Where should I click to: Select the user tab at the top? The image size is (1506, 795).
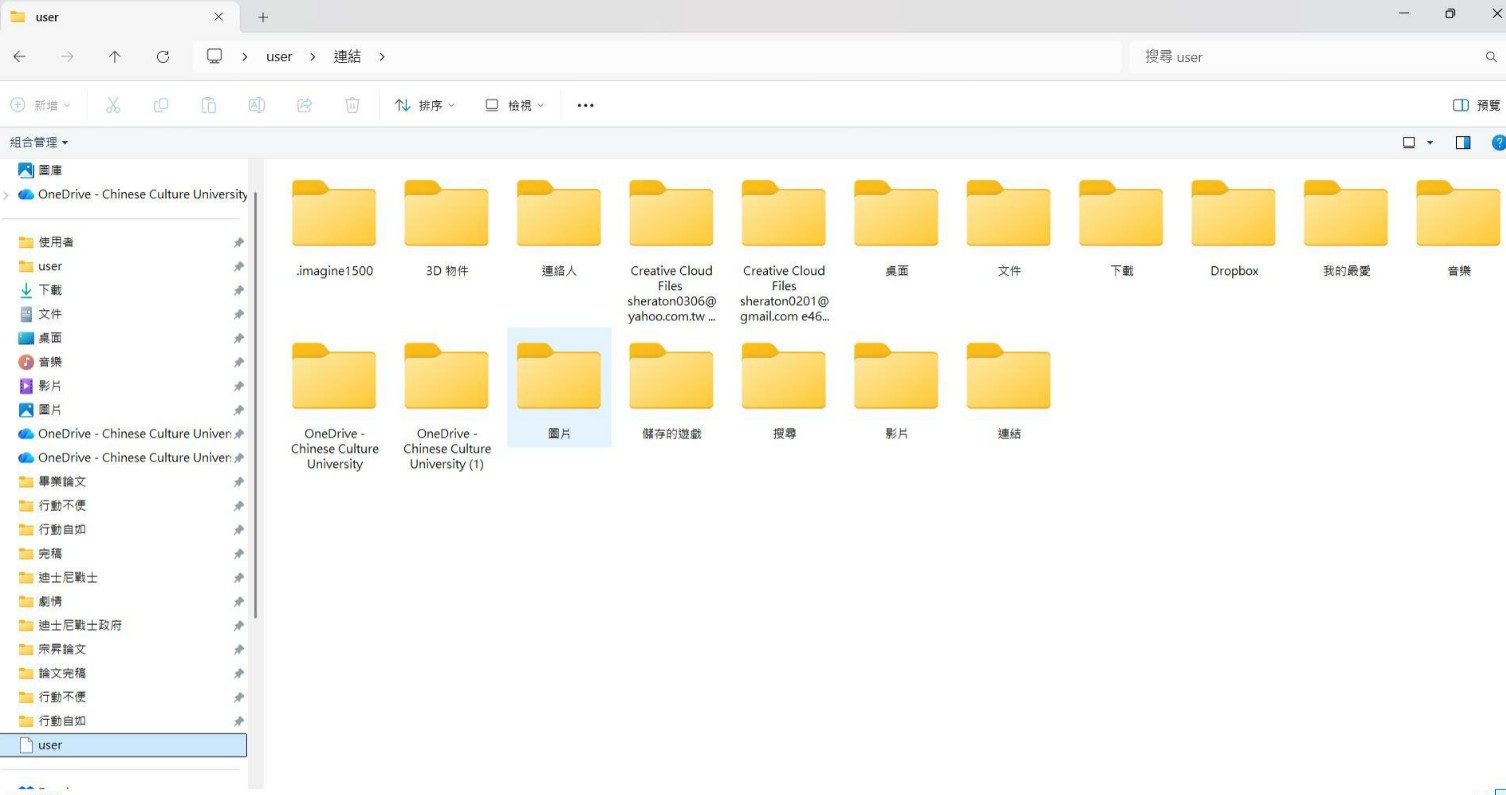[x=110, y=16]
